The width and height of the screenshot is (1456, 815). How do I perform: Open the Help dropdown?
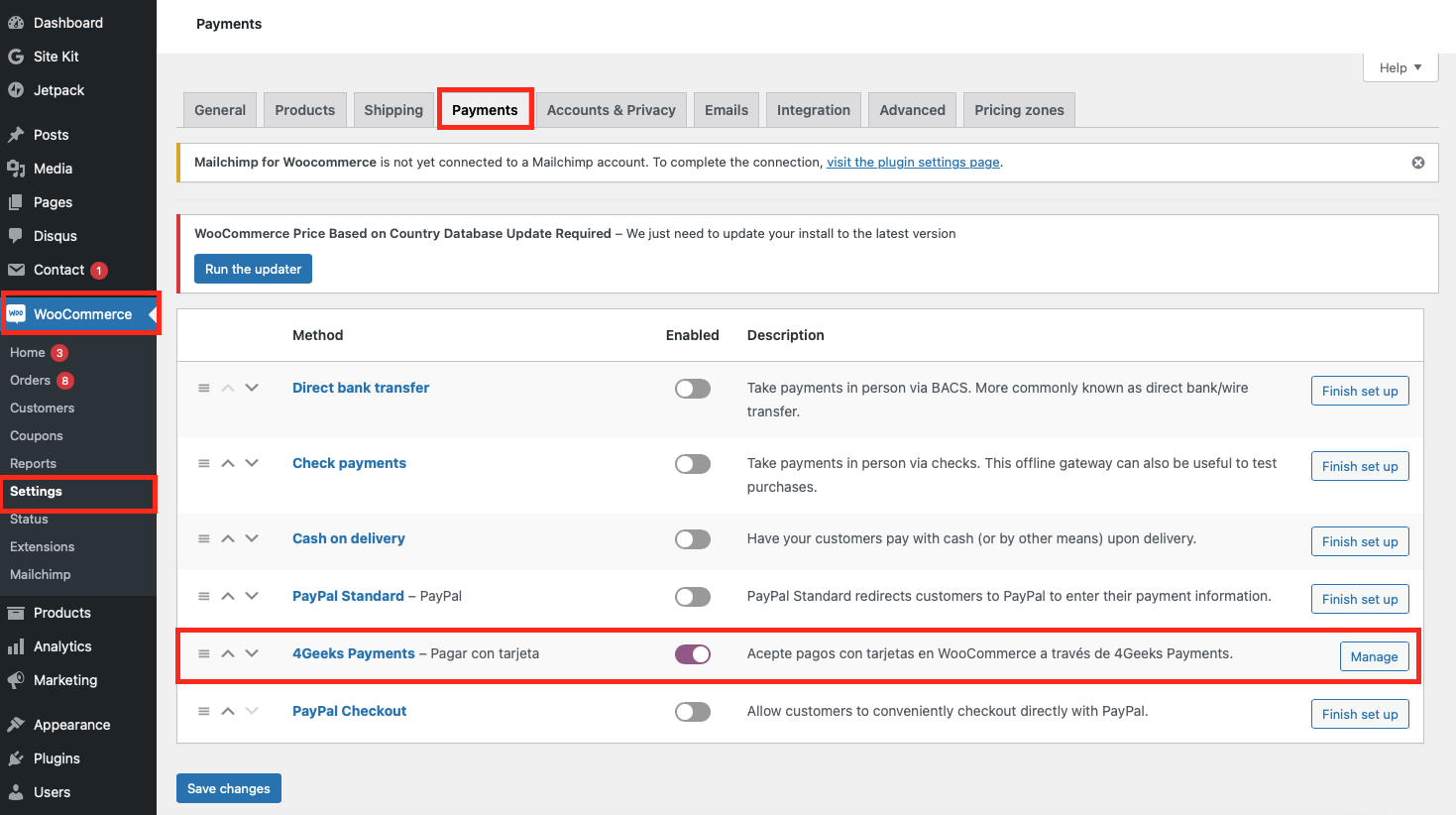coord(1400,67)
